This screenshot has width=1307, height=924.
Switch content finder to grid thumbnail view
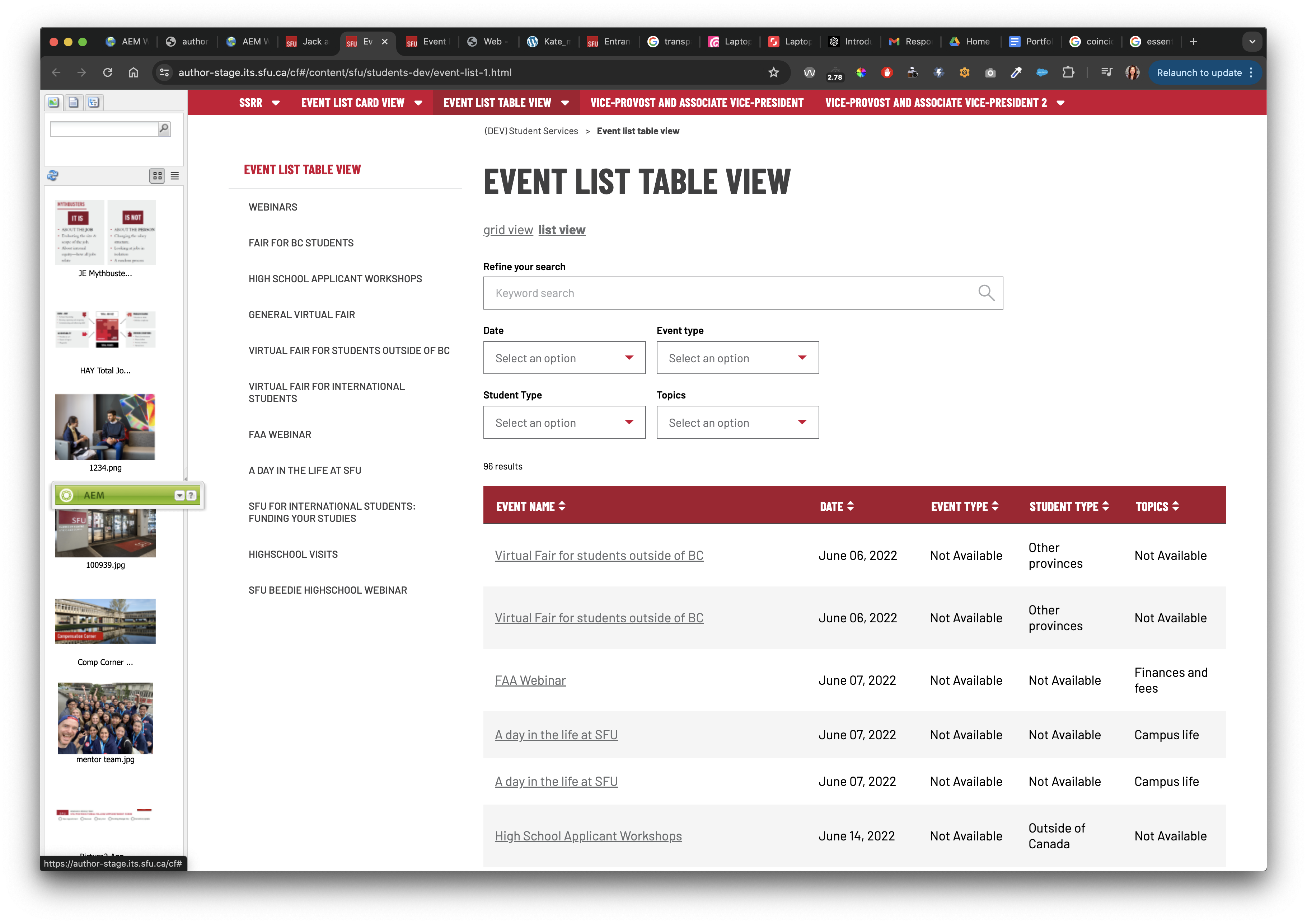click(157, 176)
